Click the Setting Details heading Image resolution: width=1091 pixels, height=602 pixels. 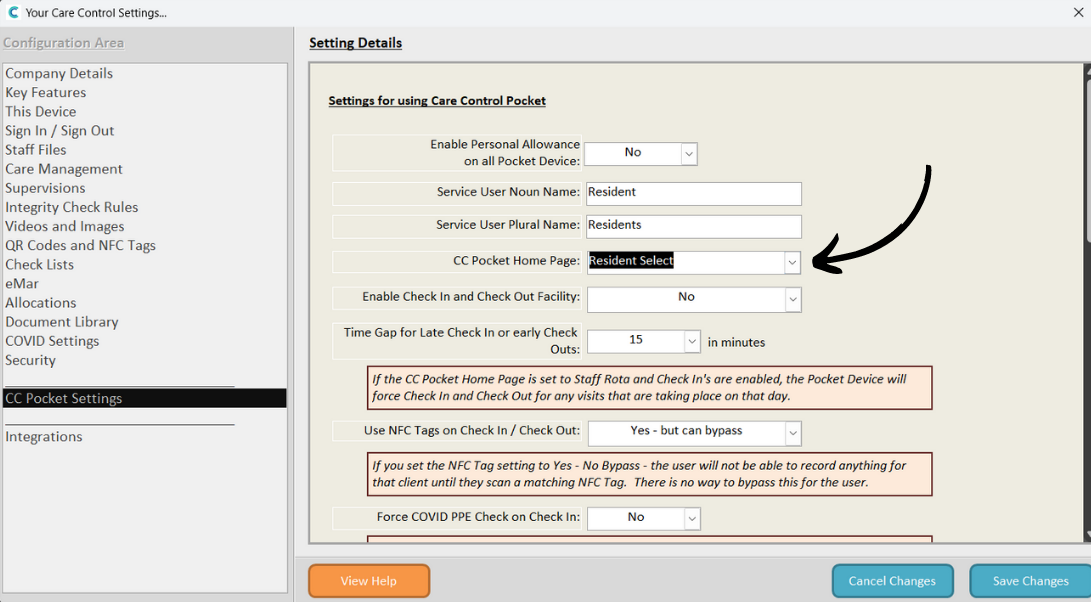click(356, 43)
